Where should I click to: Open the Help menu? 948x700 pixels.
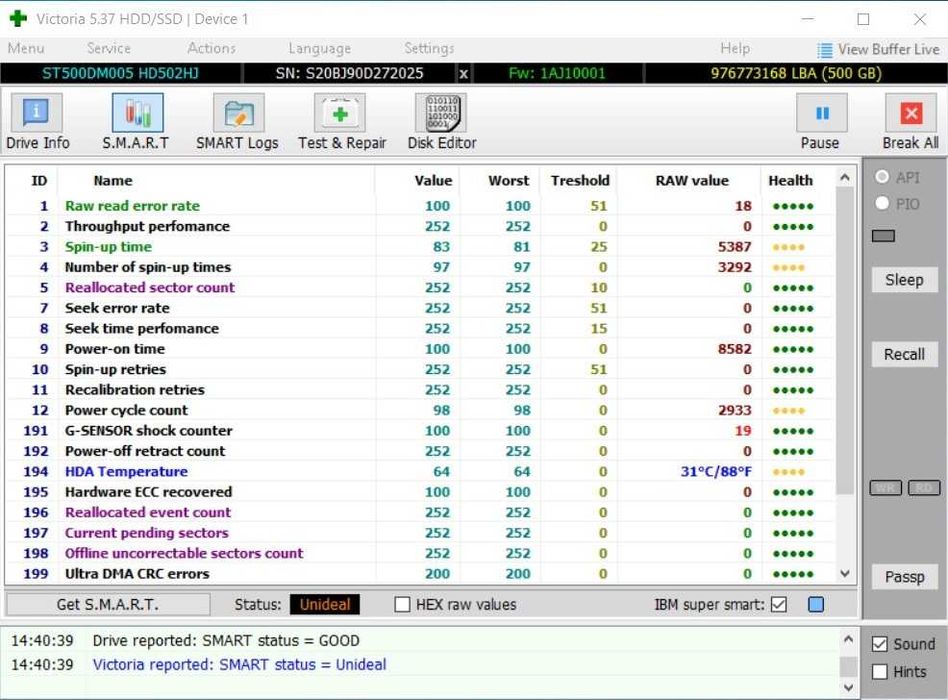pyautogui.click(x=735, y=48)
